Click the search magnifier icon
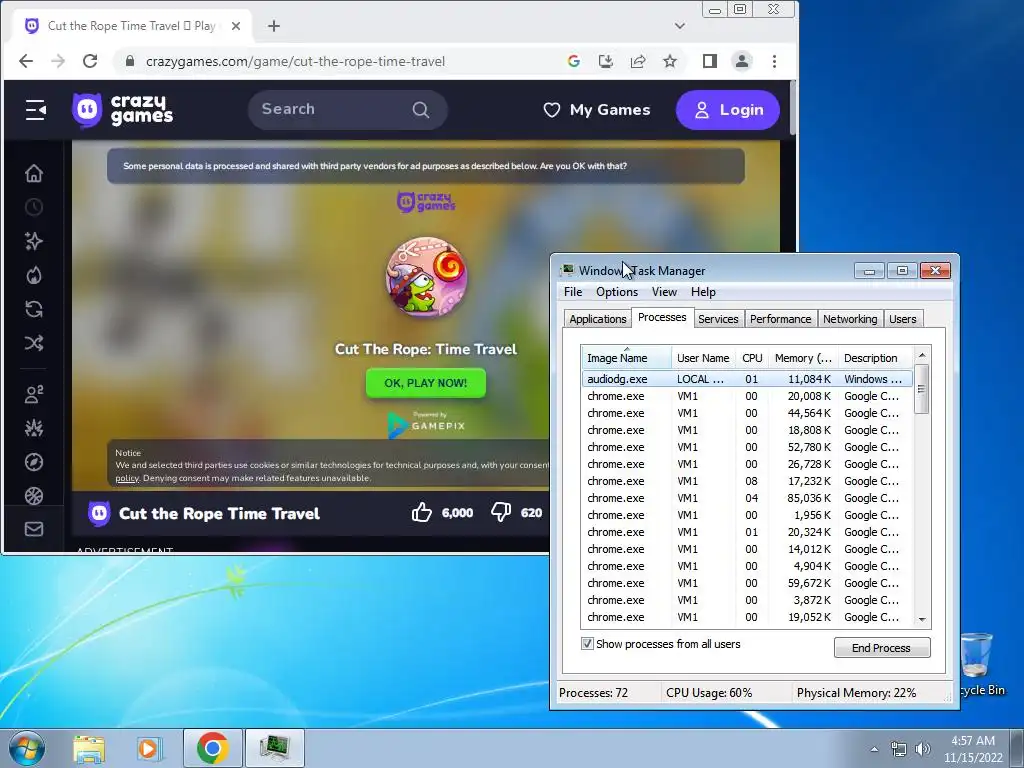The width and height of the screenshot is (1024, 768). pyautogui.click(x=421, y=110)
